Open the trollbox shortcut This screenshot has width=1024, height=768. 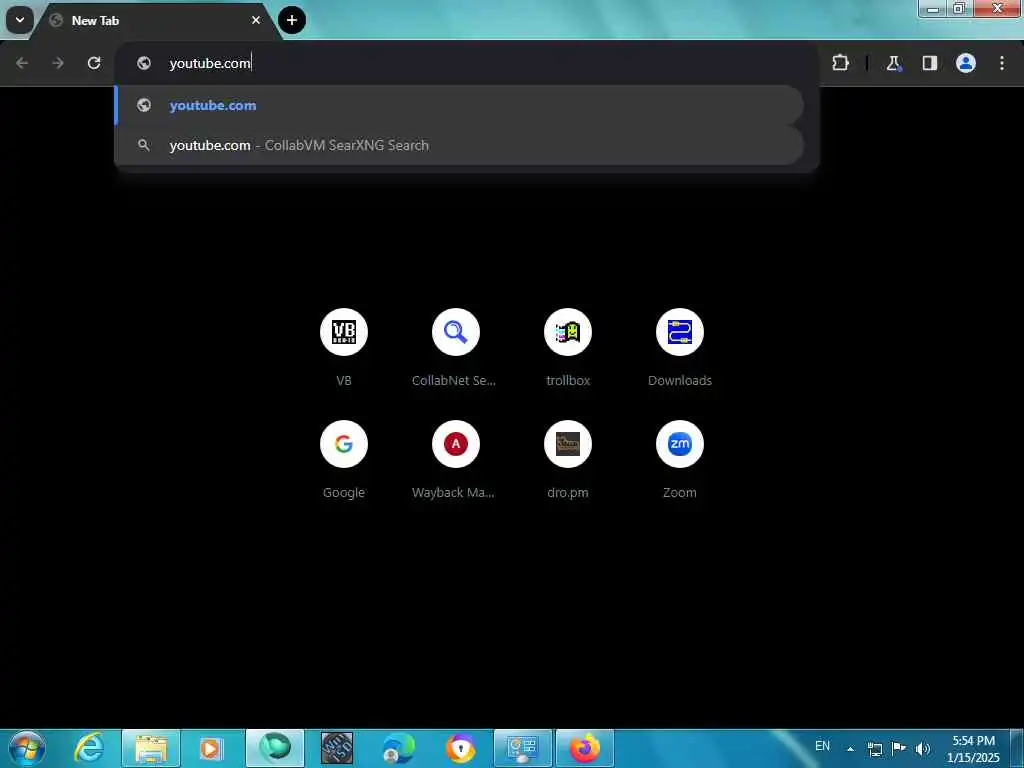568,347
